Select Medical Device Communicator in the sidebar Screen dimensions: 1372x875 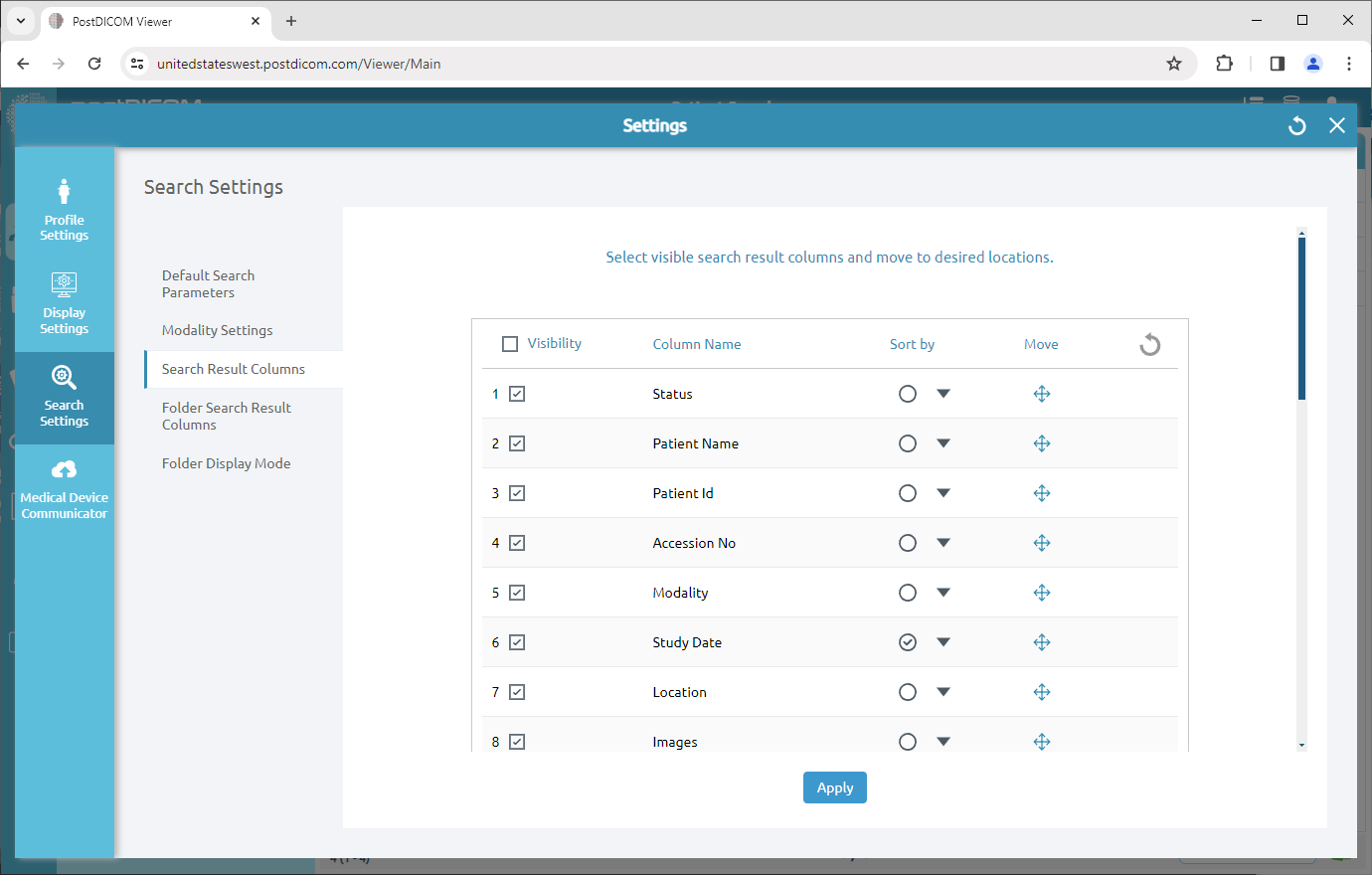click(x=64, y=487)
